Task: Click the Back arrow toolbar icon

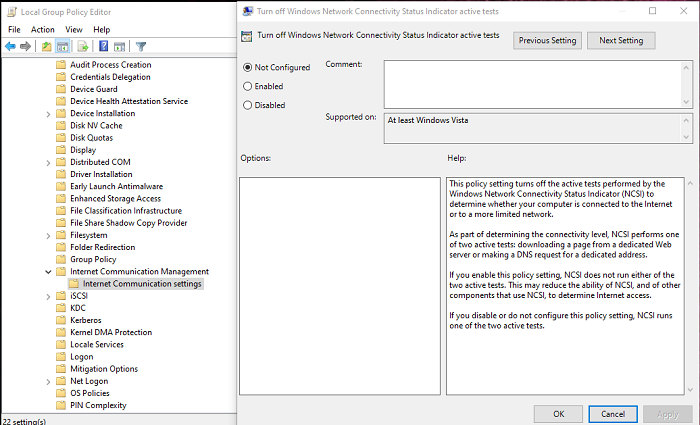Action: (x=11, y=46)
